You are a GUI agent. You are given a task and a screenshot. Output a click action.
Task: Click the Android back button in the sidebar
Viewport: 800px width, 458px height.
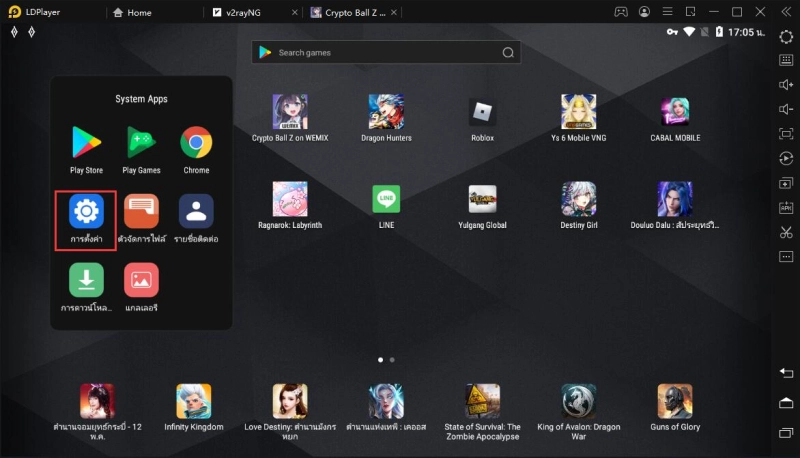point(786,373)
